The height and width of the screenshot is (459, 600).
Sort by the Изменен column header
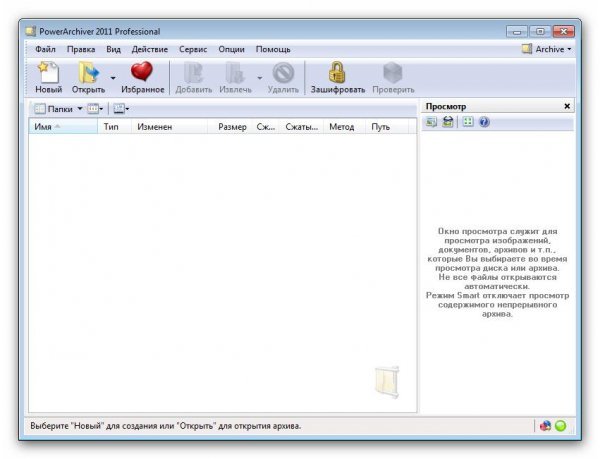point(169,127)
